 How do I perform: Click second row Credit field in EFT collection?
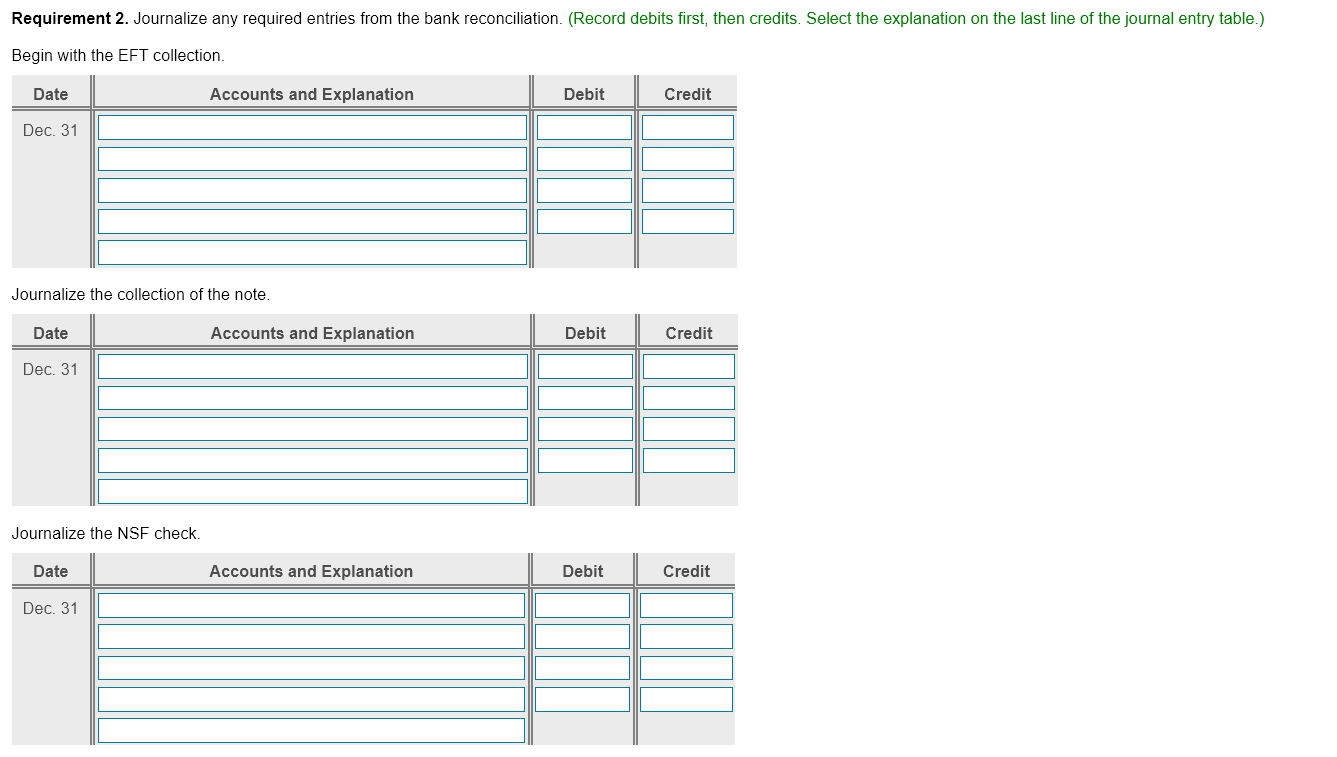point(688,159)
